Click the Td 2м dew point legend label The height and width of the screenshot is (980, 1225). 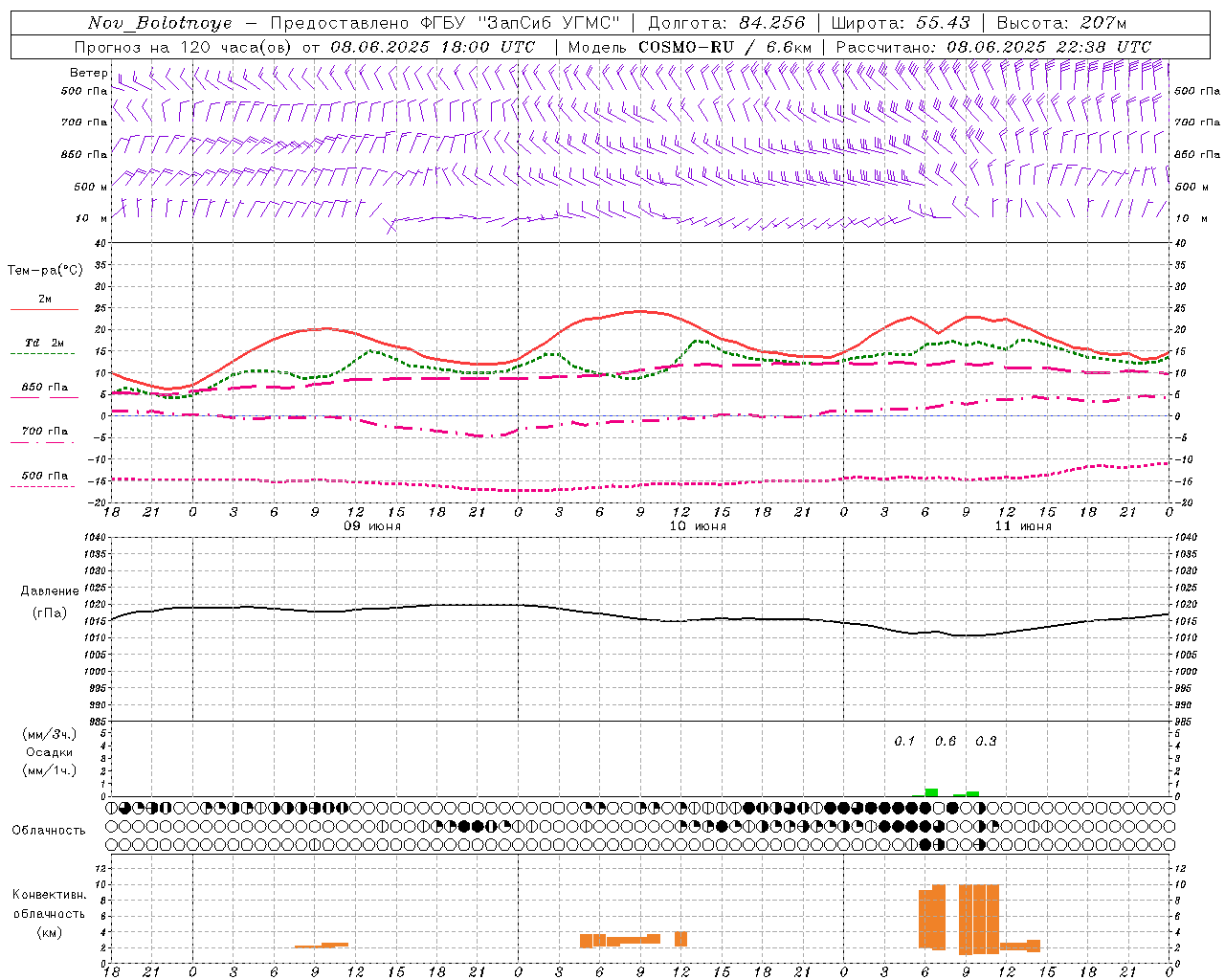[x=45, y=343]
